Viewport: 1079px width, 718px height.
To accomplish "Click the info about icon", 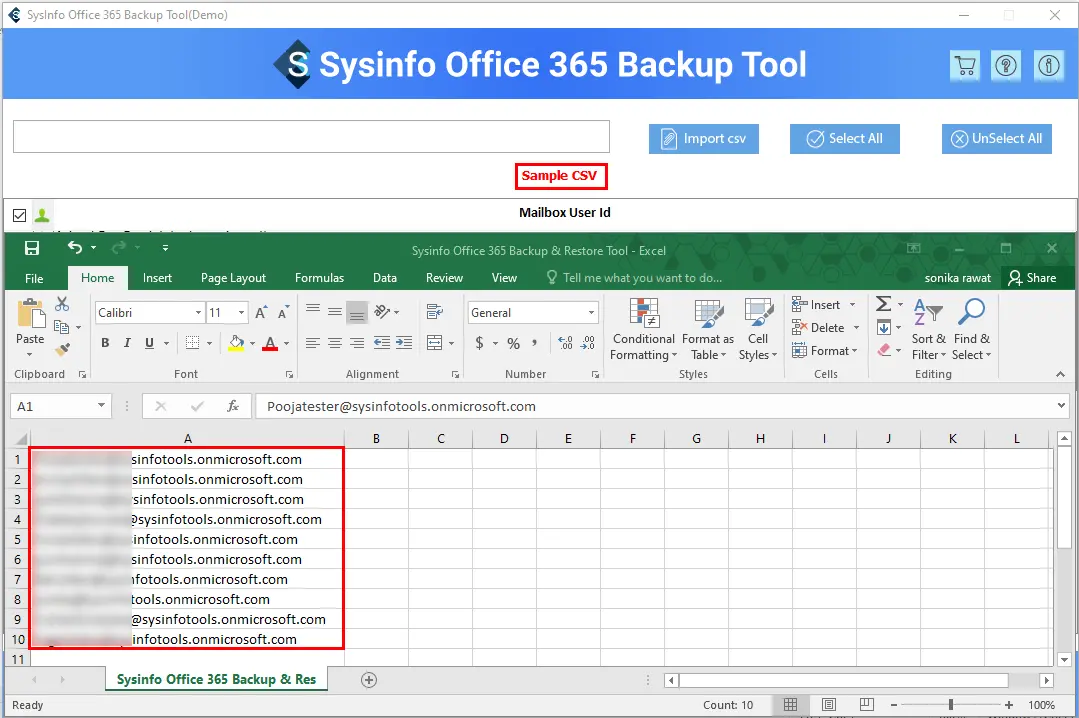I will [1049, 66].
